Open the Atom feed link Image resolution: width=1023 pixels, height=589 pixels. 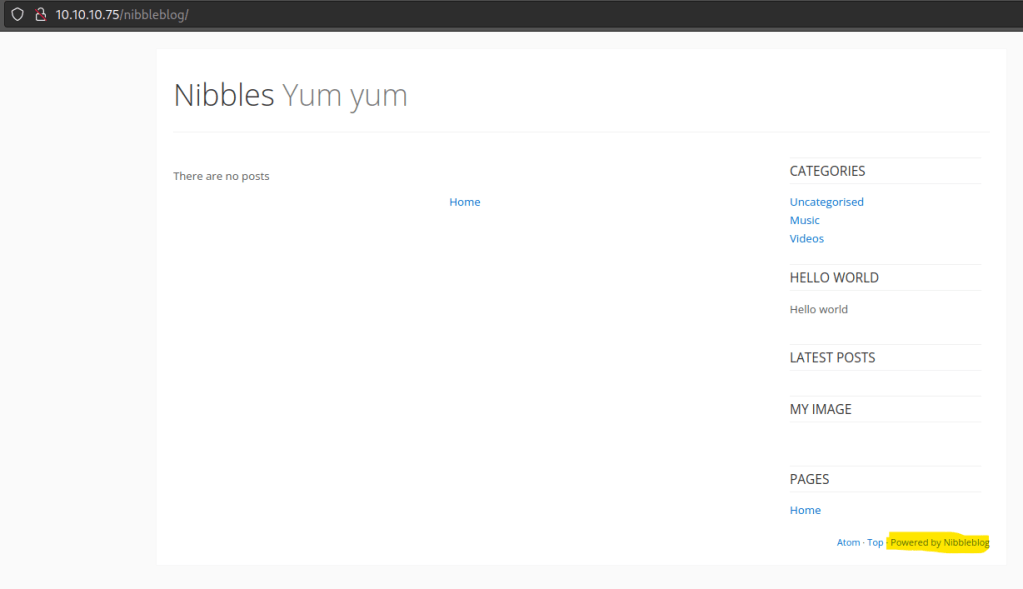click(x=848, y=543)
